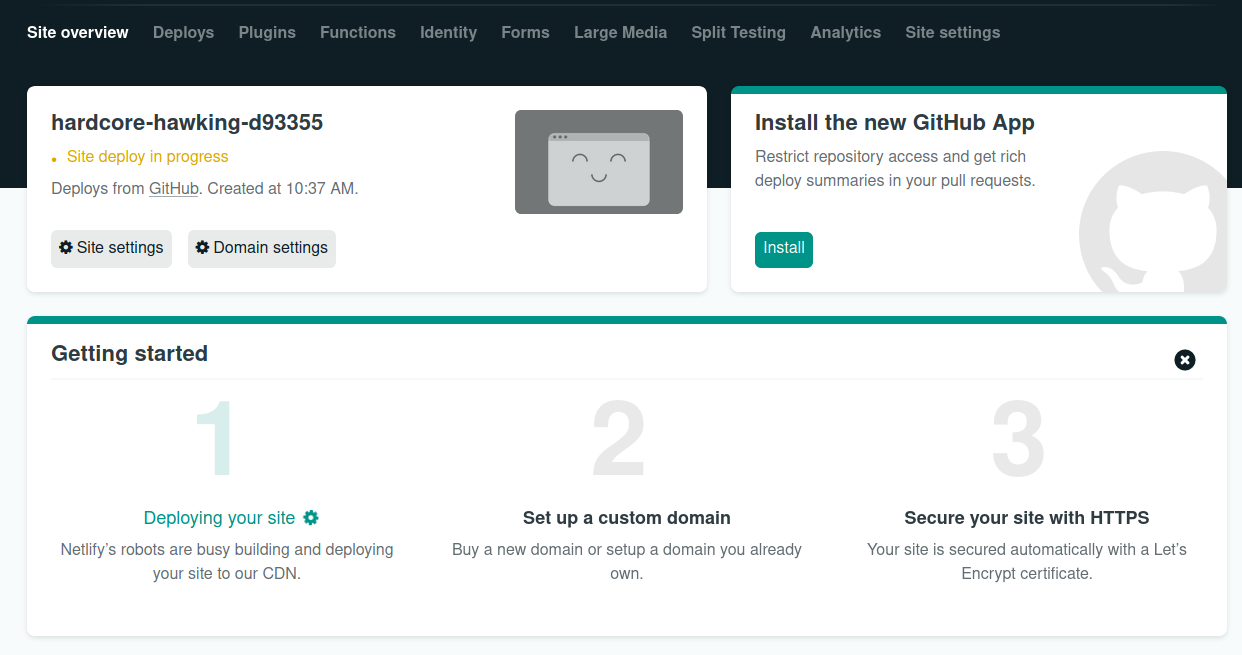This screenshot has height=655, width=1242.
Task: Click Restrict repository access description text
Action: pos(895,169)
